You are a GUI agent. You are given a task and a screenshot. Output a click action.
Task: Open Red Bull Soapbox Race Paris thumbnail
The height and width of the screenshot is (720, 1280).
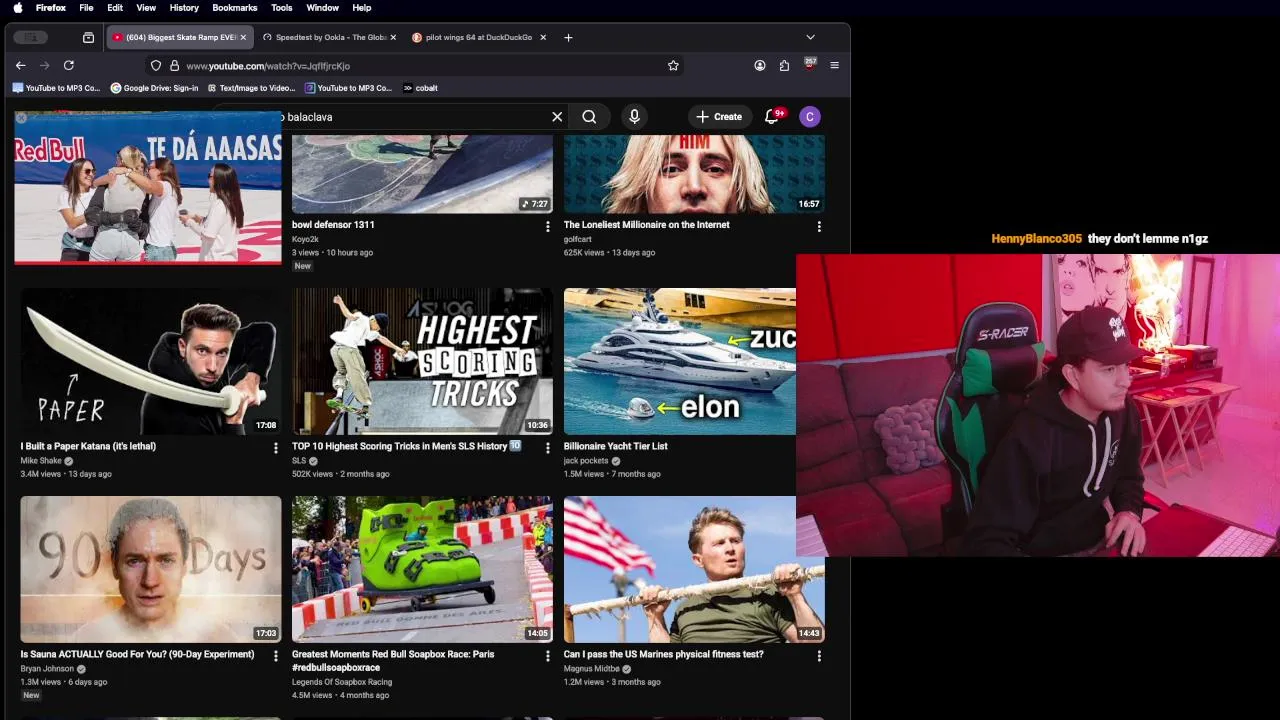pos(422,569)
